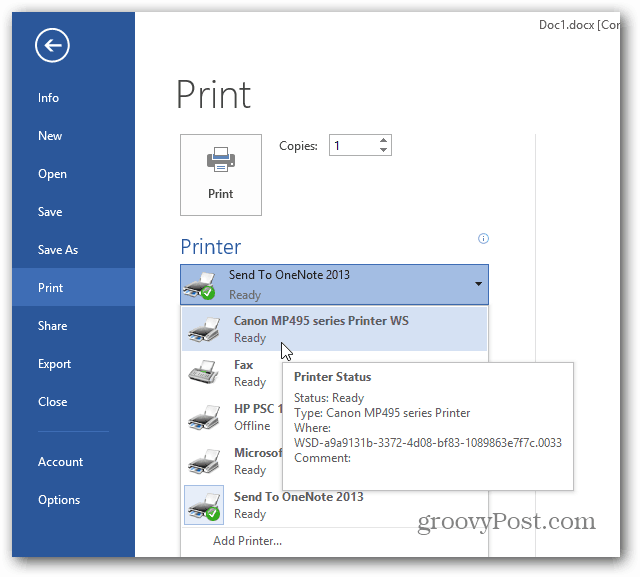Collapse the printer dropdown arrow
The image size is (640, 577).
478,284
